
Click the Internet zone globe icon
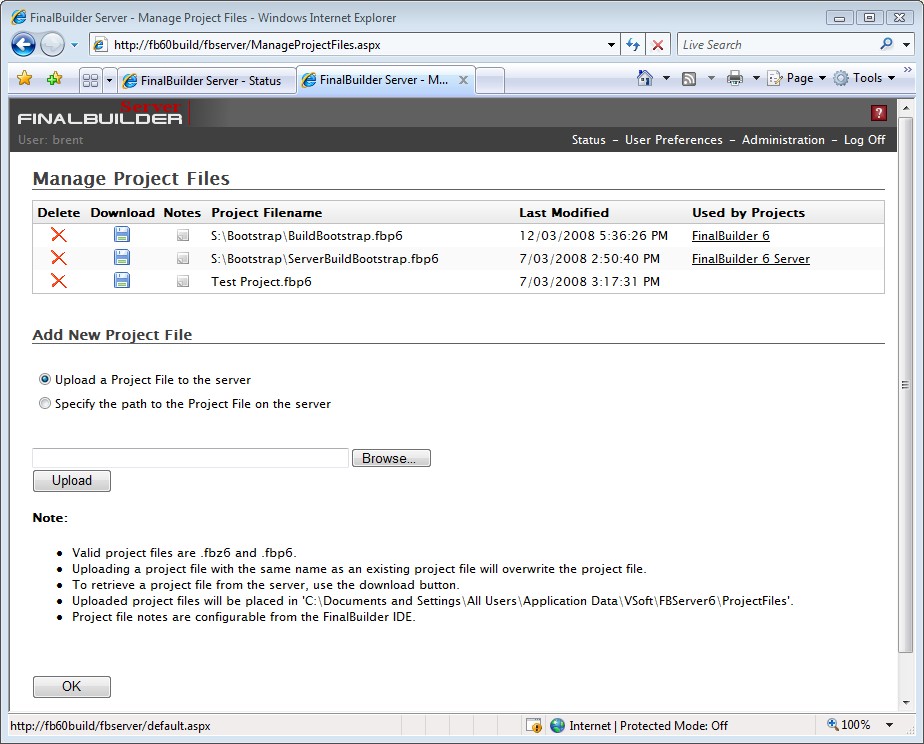[x=557, y=725]
